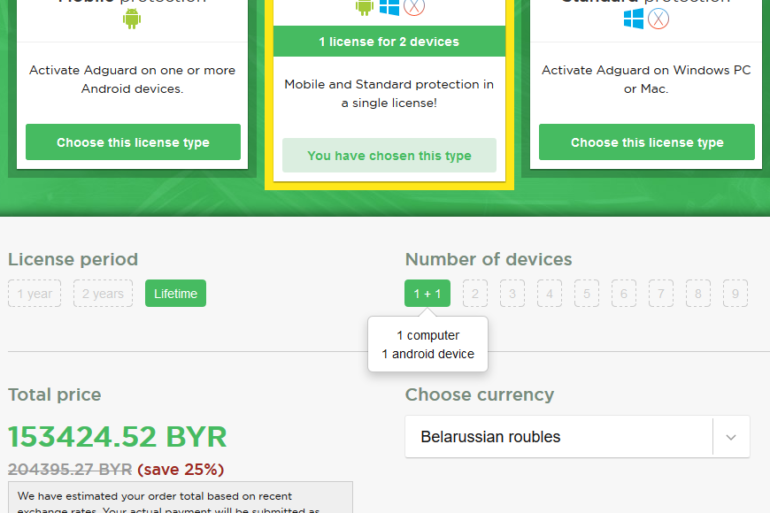Click the '1 computer' tooltip line
770x513 pixels.
click(428, 335)
